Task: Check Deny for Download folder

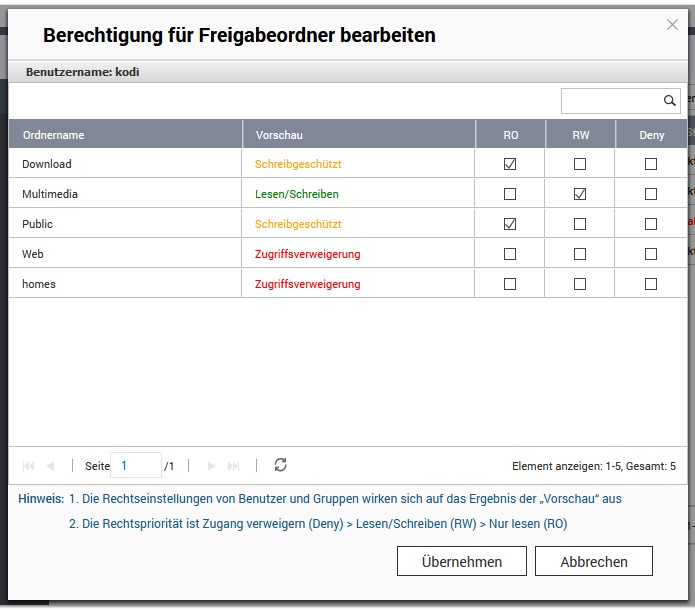Action: 651,164
